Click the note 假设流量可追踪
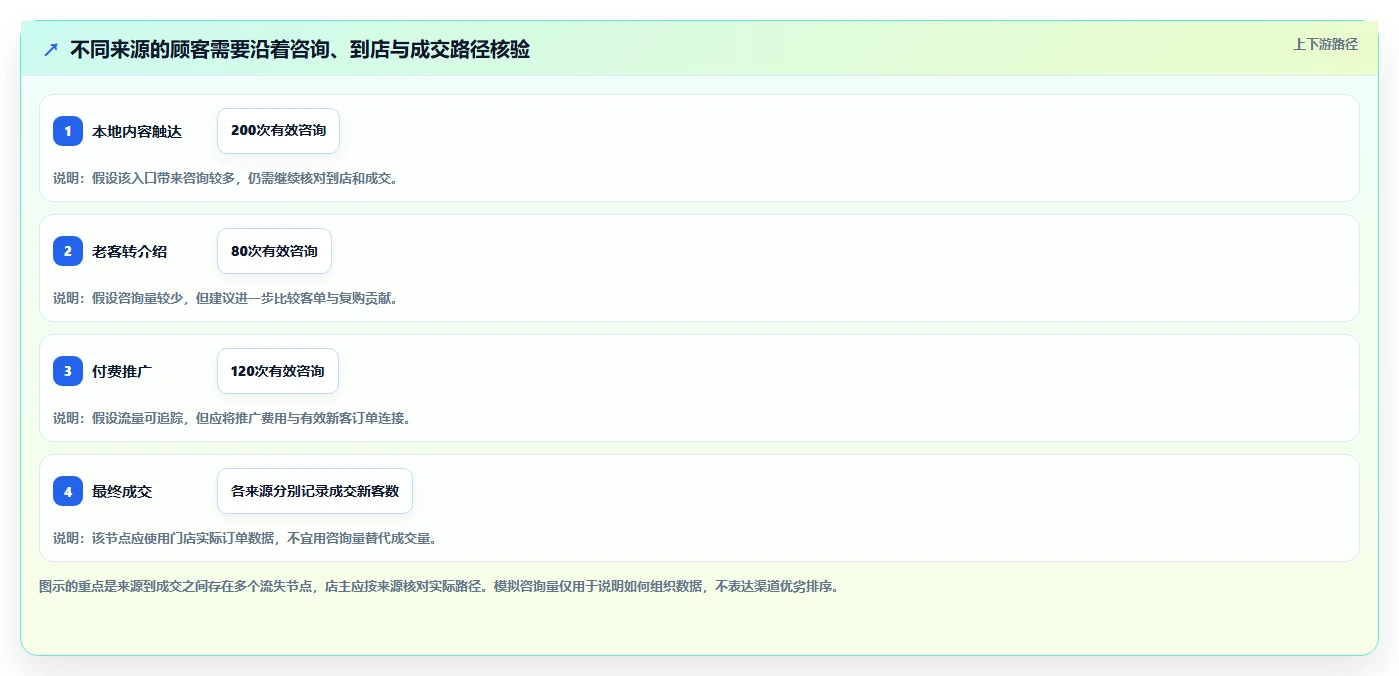 pyautogui.click(x=232, y=418)
